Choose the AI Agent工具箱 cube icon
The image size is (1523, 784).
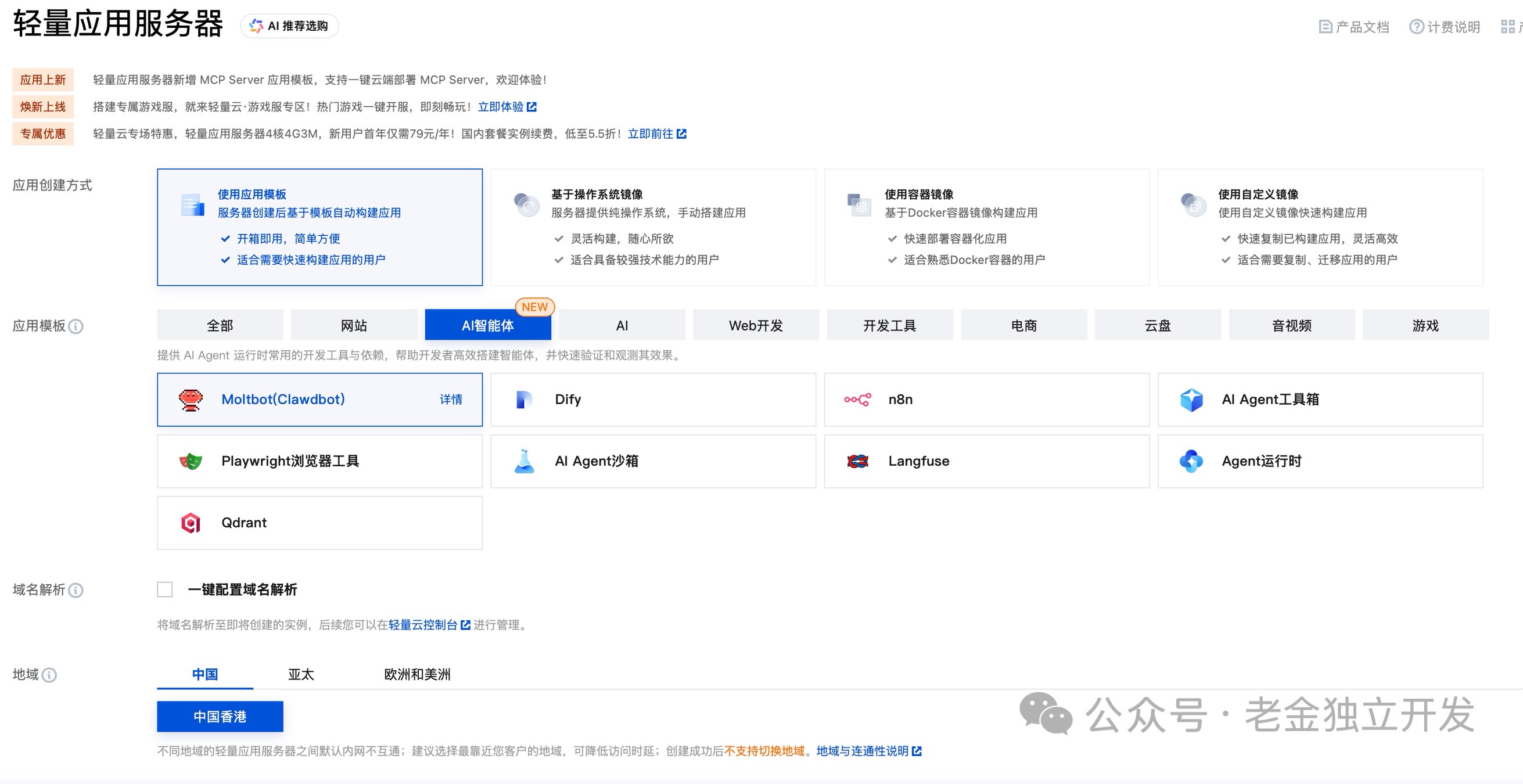click(1191, 400)
